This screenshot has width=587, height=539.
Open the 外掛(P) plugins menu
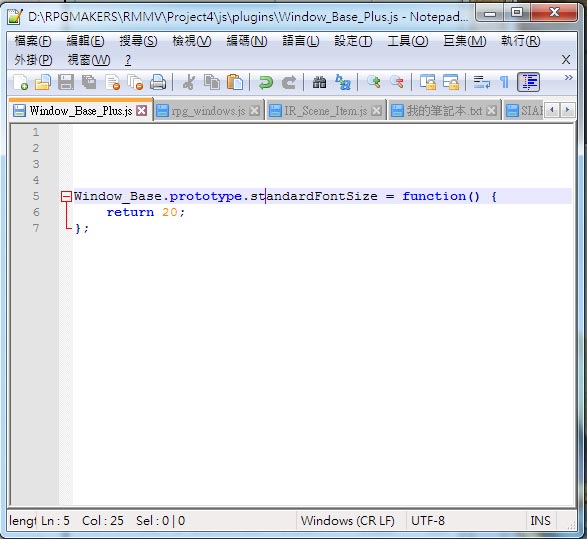coord(33,60)
